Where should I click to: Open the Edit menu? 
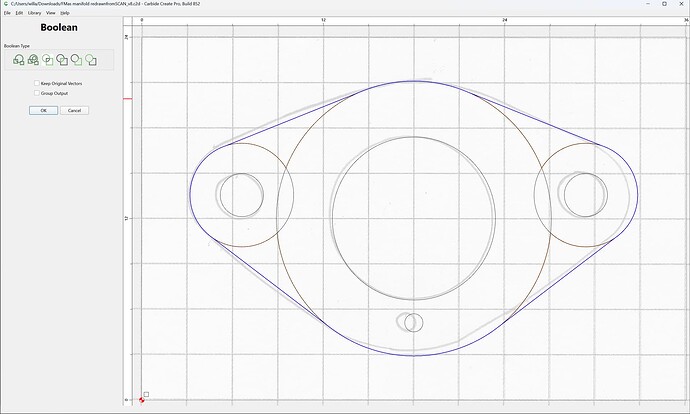click(19, 13)
